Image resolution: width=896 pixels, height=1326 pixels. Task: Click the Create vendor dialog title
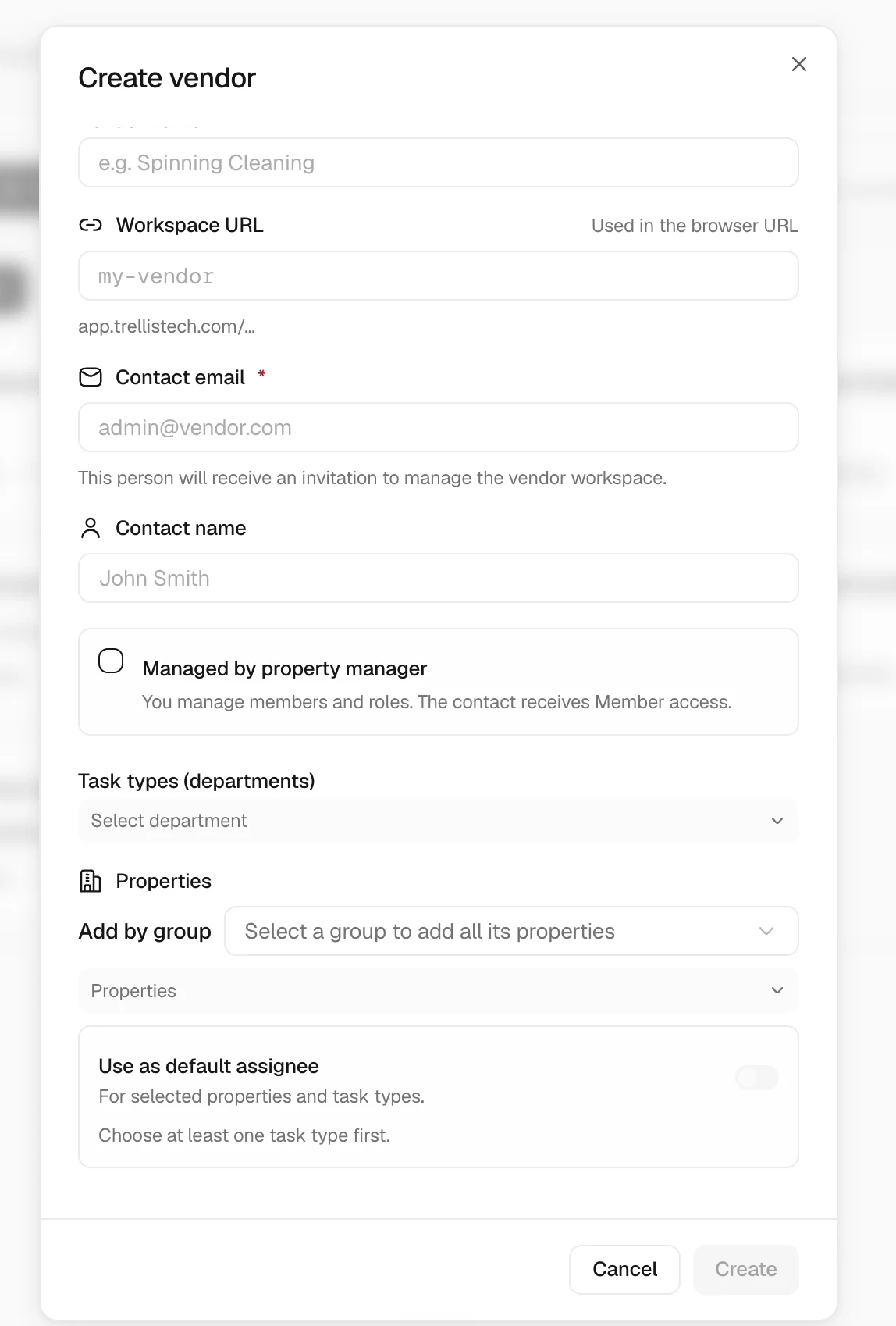click(167, 78)
